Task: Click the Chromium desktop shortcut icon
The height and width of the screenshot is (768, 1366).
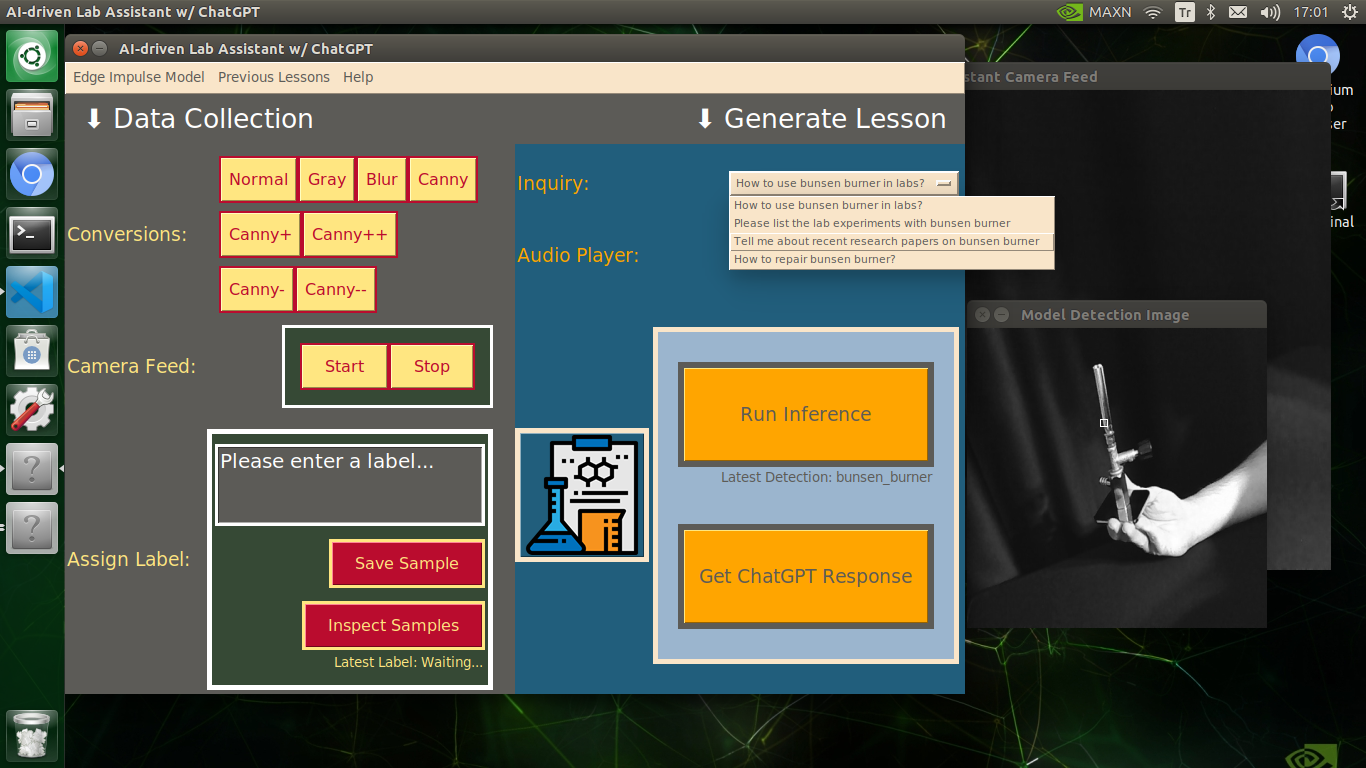Action: click(x=1318, y=57)
